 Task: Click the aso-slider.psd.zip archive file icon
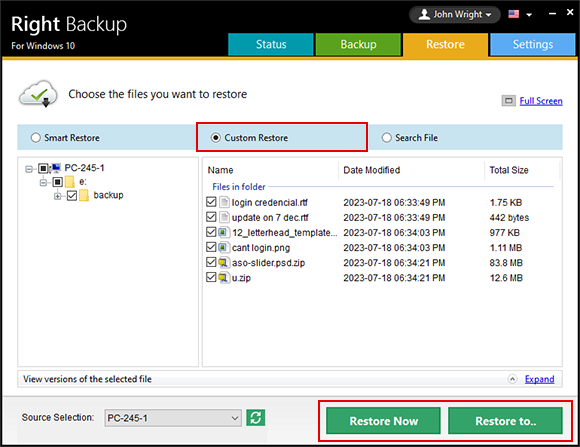[x=223, y=263]
